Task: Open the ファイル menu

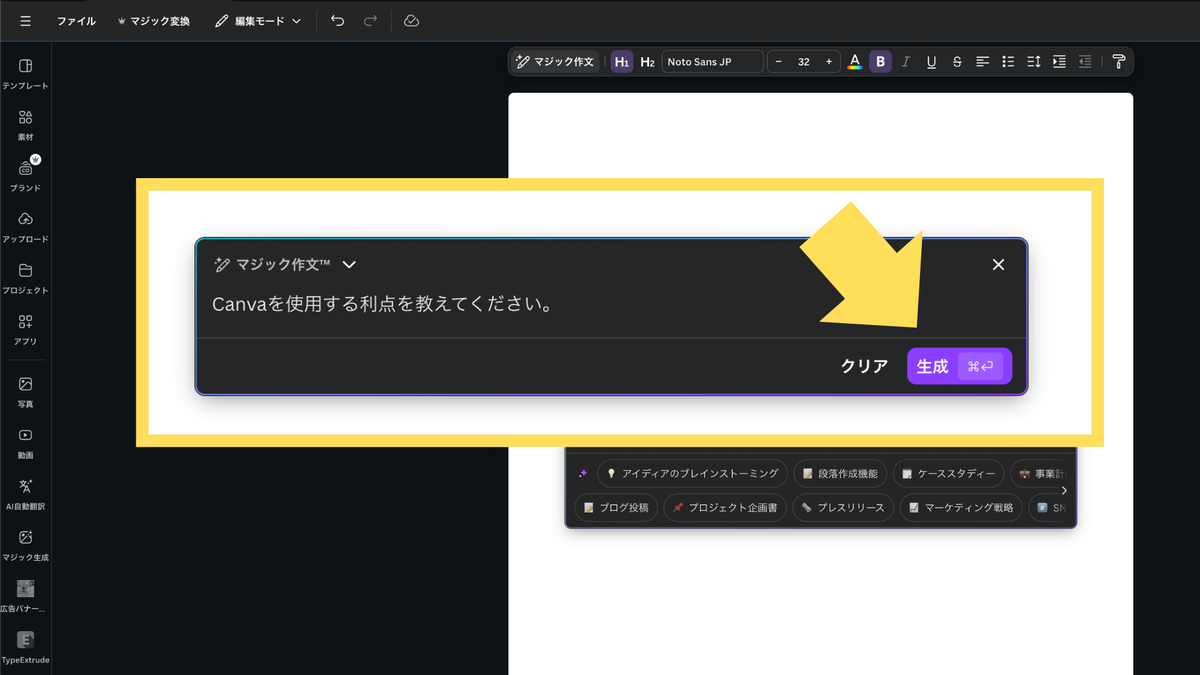Action: 76,21
